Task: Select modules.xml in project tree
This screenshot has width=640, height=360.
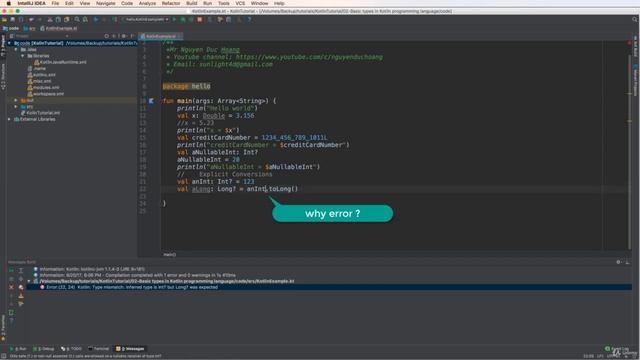Action: pyautogui.click(x=43, y=87)
